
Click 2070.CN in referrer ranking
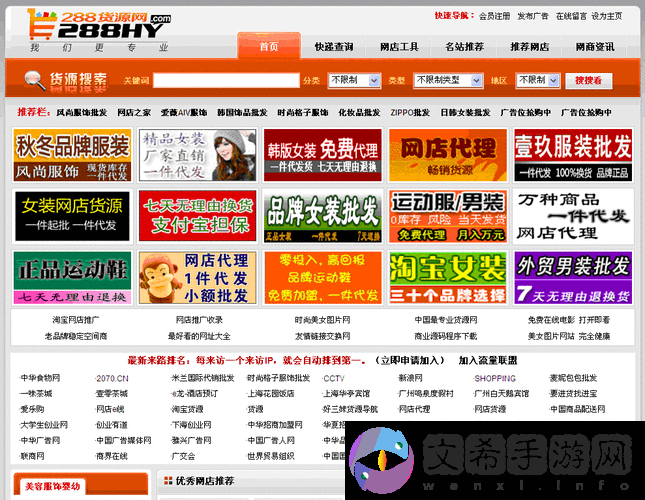(112, 378)
